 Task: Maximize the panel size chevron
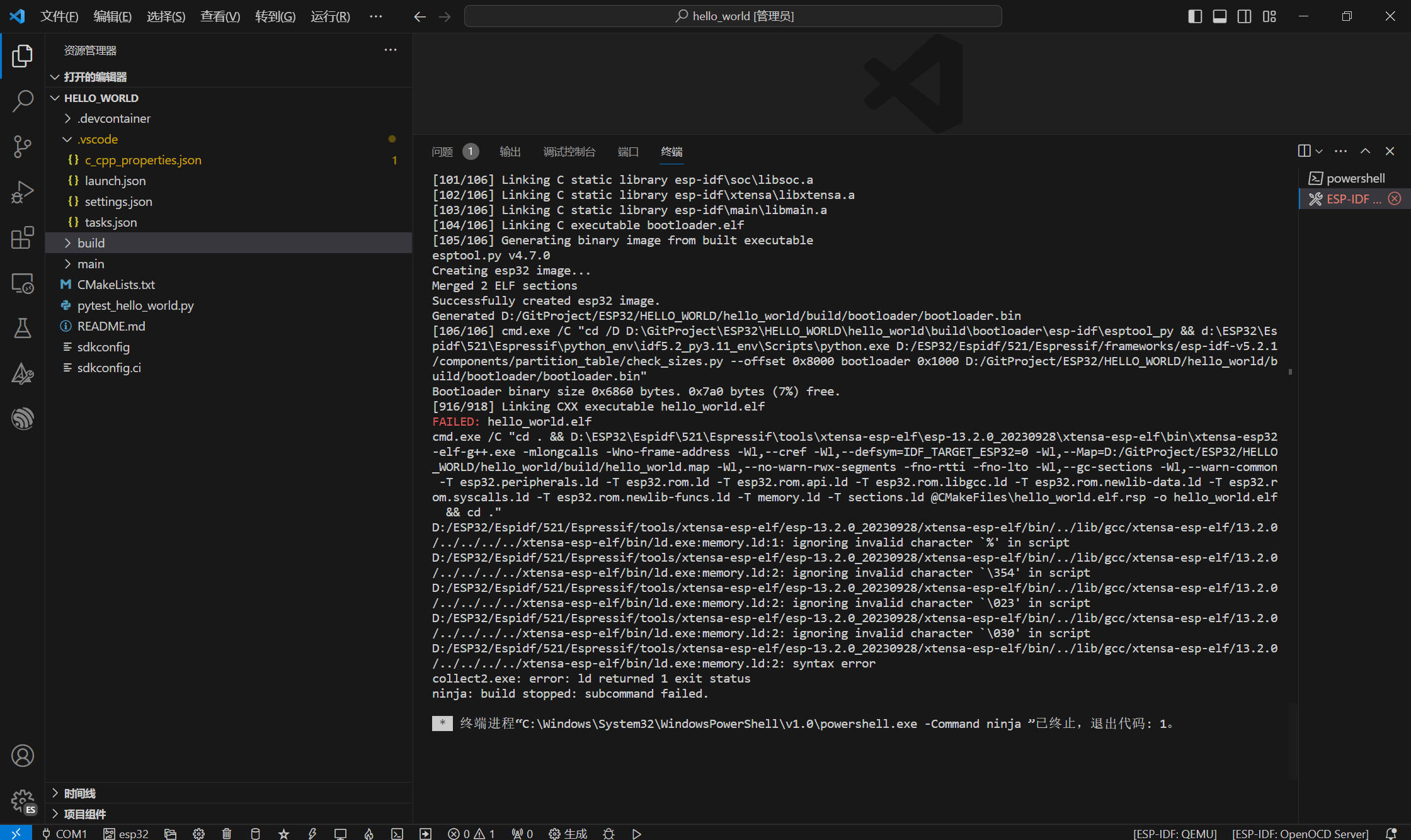point(1365,151)
